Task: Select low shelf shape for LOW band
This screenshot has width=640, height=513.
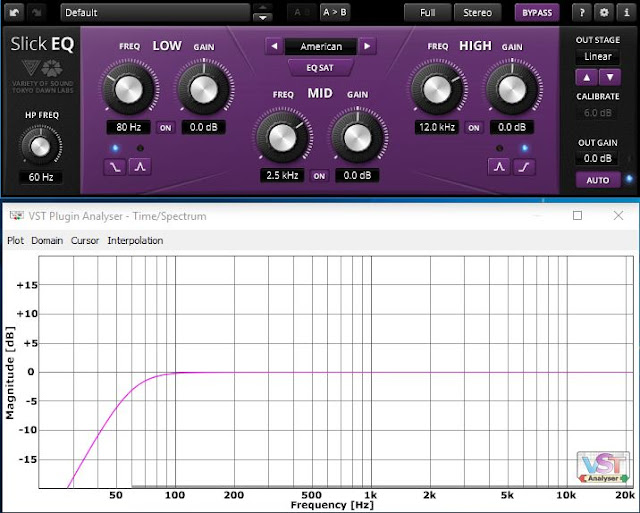Action: (115, 167)
